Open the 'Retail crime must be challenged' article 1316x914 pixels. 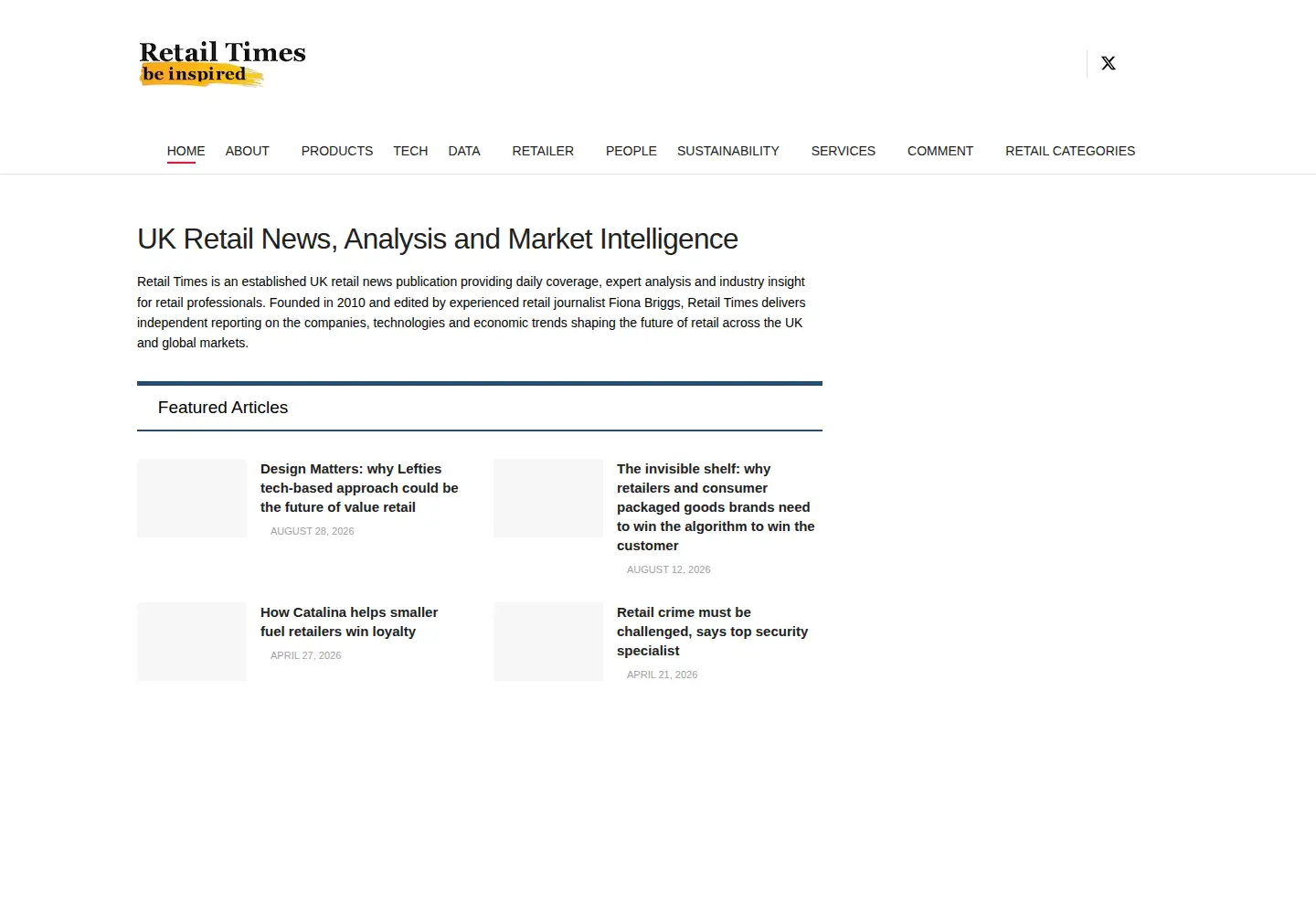click(x=712, y=632)
